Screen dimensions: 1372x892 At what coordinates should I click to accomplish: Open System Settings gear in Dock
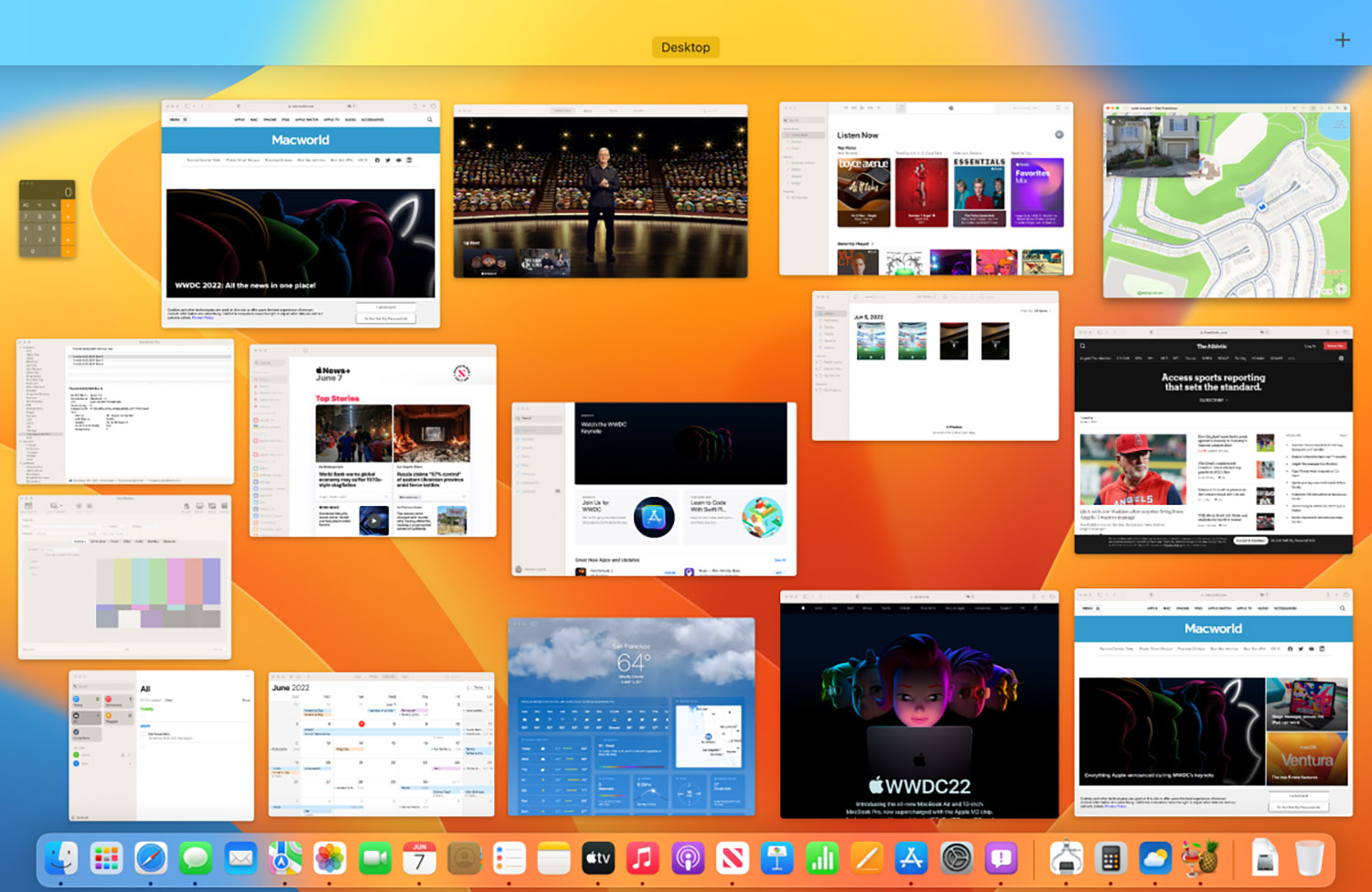click(x=957, y=858)
